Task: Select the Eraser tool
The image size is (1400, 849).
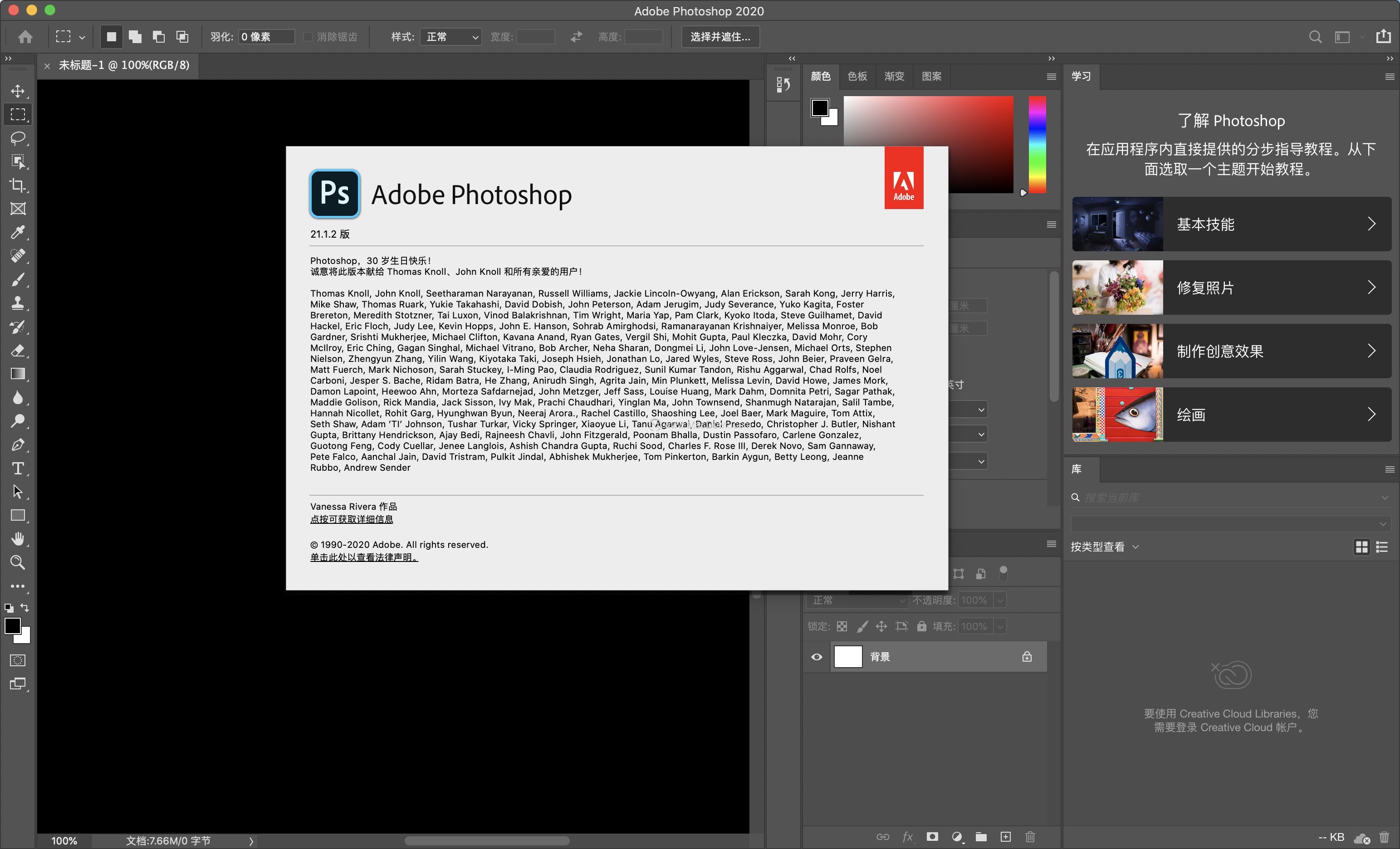Action: tap(18, 351)
